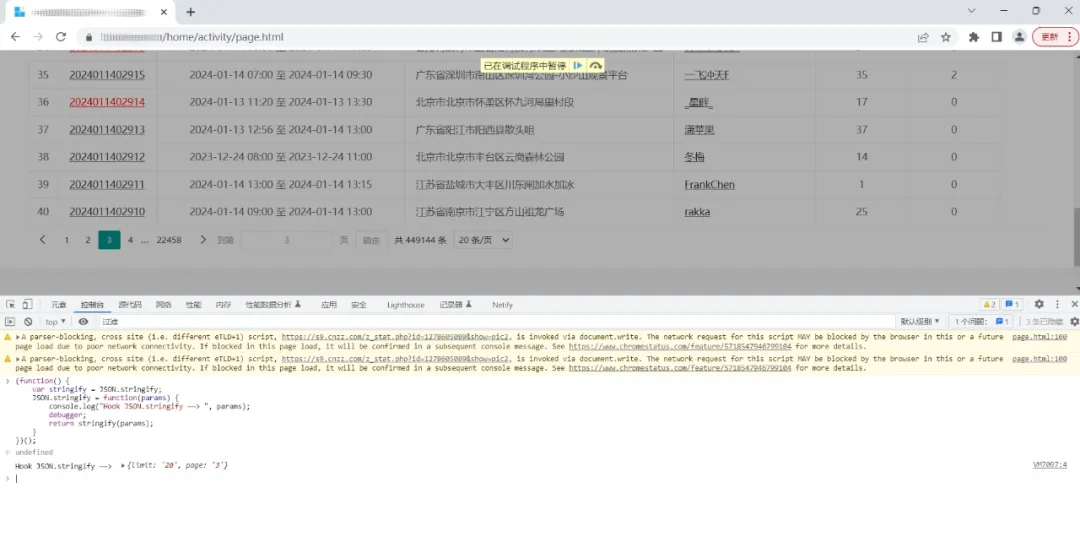Open activity link 2024011402910
1080x542 pixels.
pos(107,211)
